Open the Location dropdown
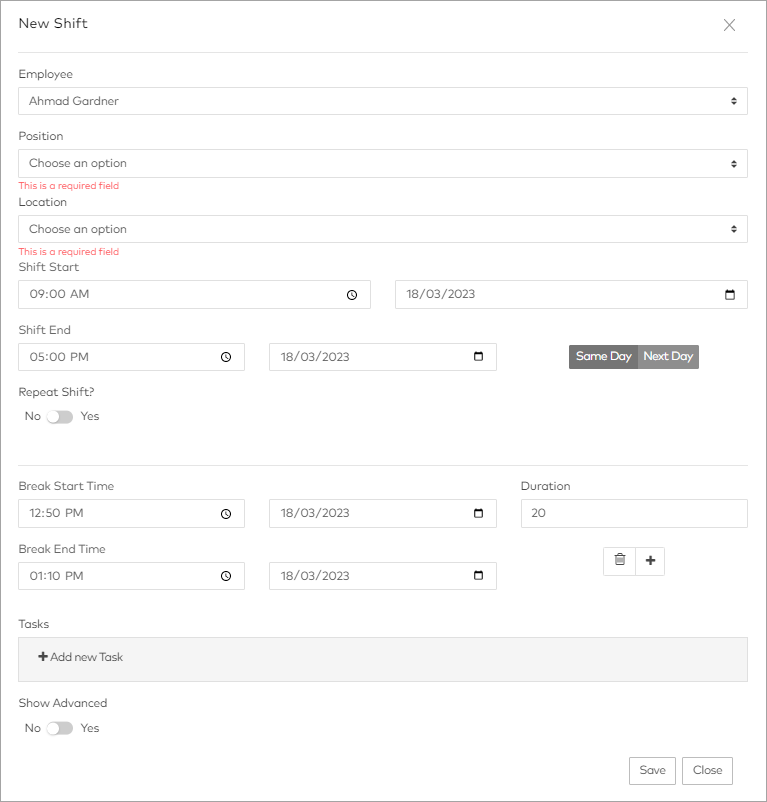The image size is (767, 802). click(x=383, y=229)
